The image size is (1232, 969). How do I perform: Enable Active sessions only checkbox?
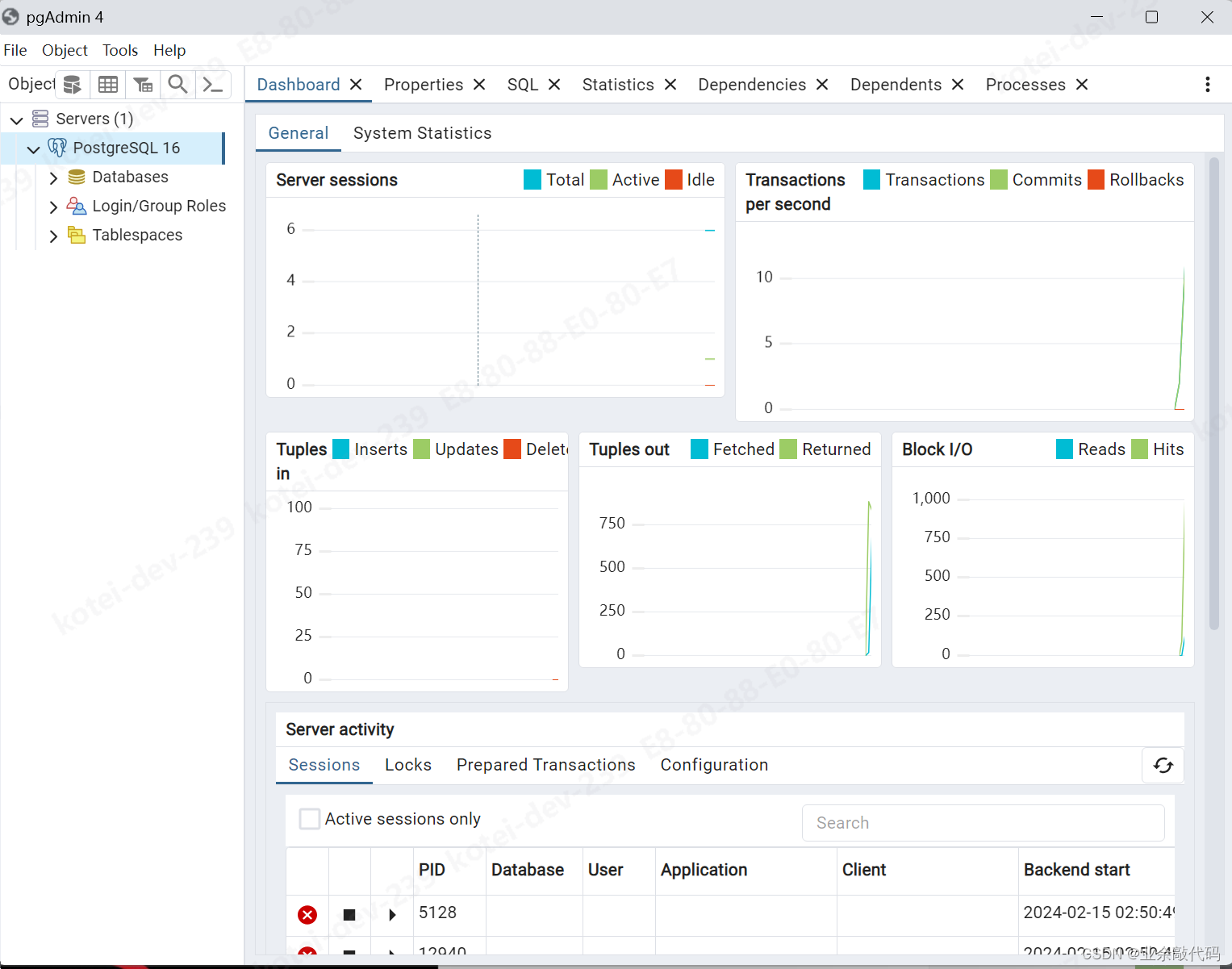[x=310, y=819]
